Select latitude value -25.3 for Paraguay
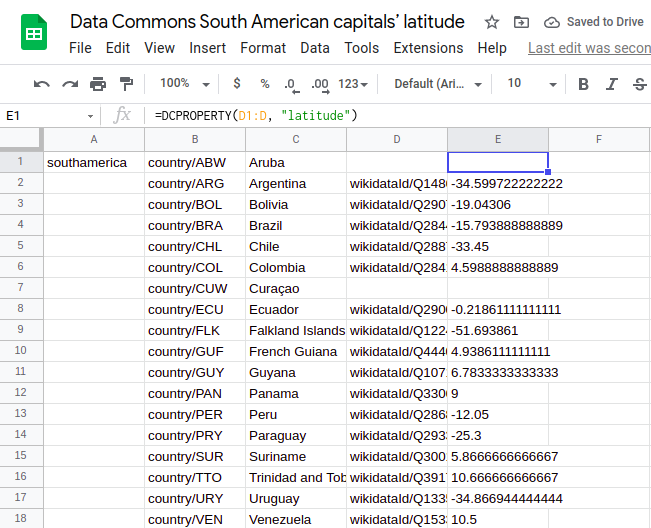The image size is (651, 528). 498,435
